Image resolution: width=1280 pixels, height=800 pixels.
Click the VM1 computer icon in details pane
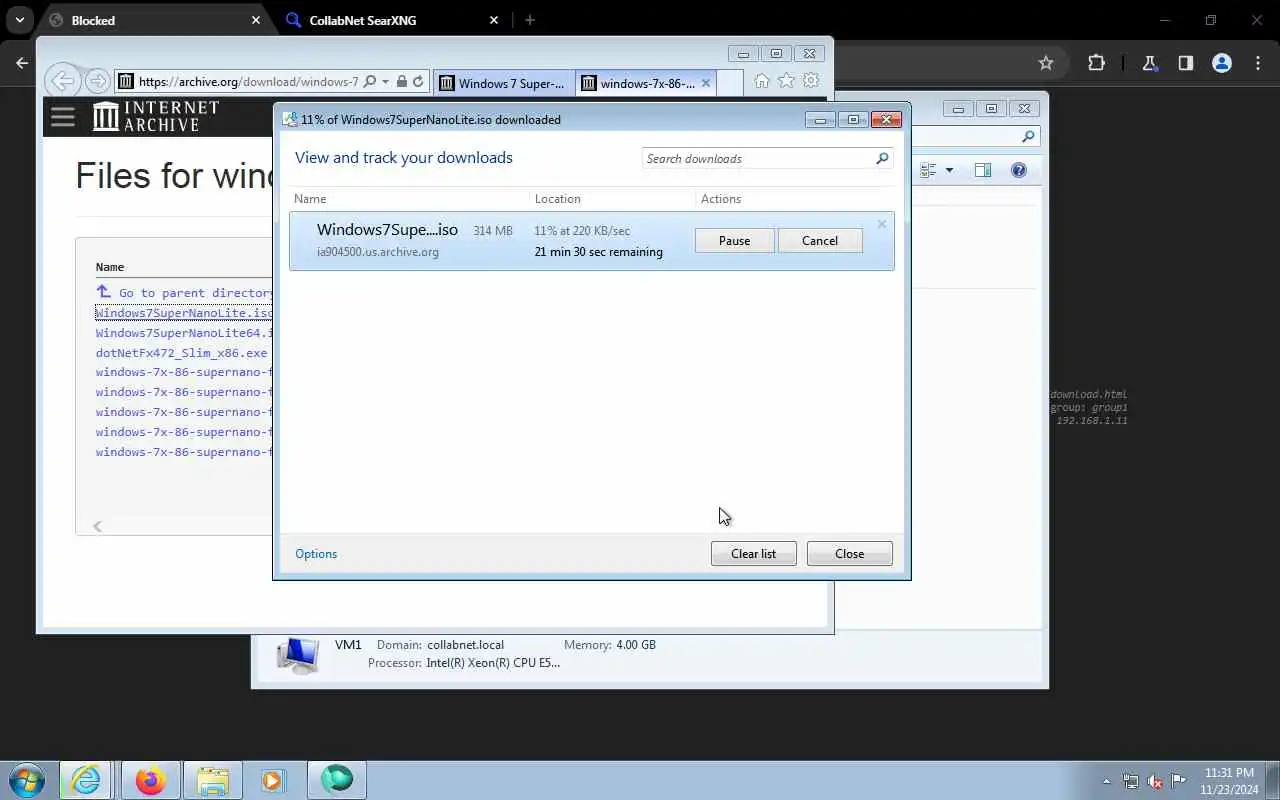click(298, 655)
